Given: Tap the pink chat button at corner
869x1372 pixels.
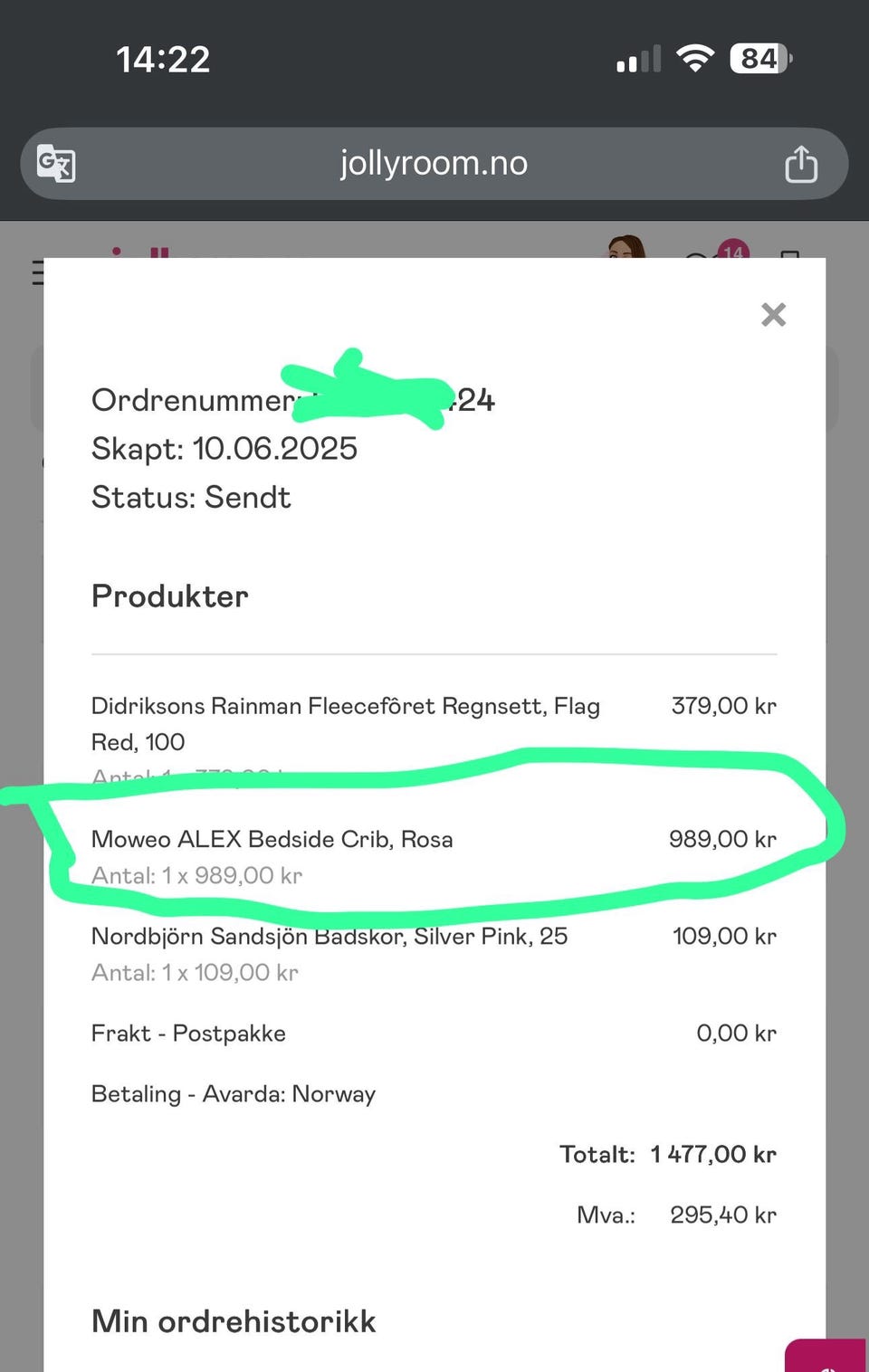Looking at the screenshot, I should tap(826, 1356).
